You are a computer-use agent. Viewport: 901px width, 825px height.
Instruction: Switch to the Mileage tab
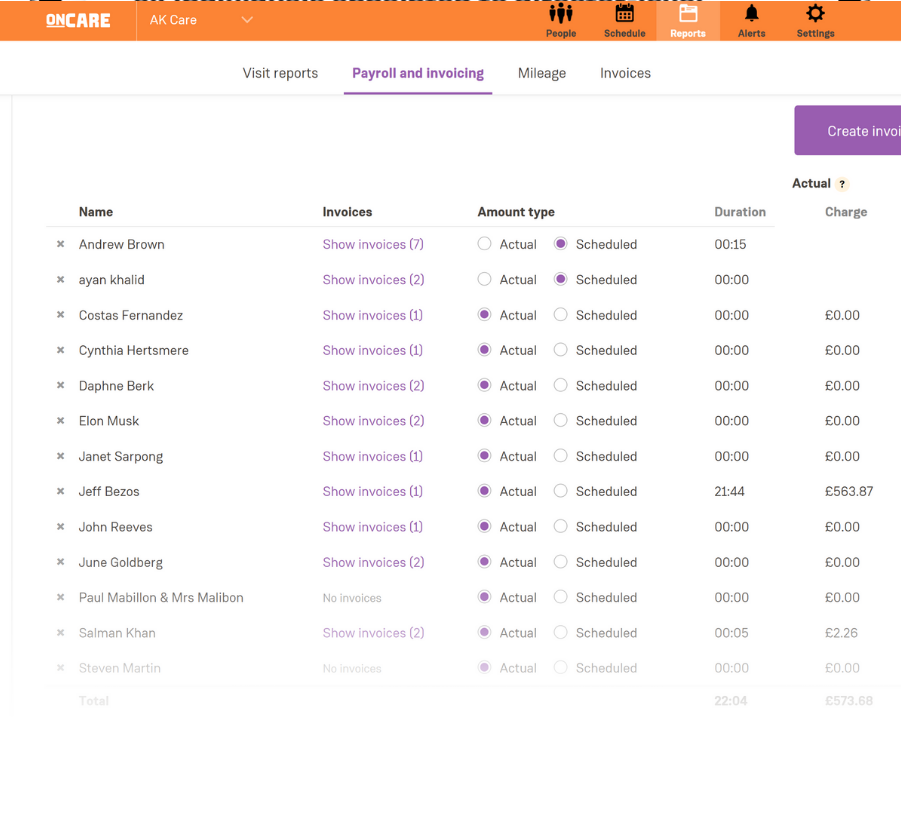click(x=542, y=73)
